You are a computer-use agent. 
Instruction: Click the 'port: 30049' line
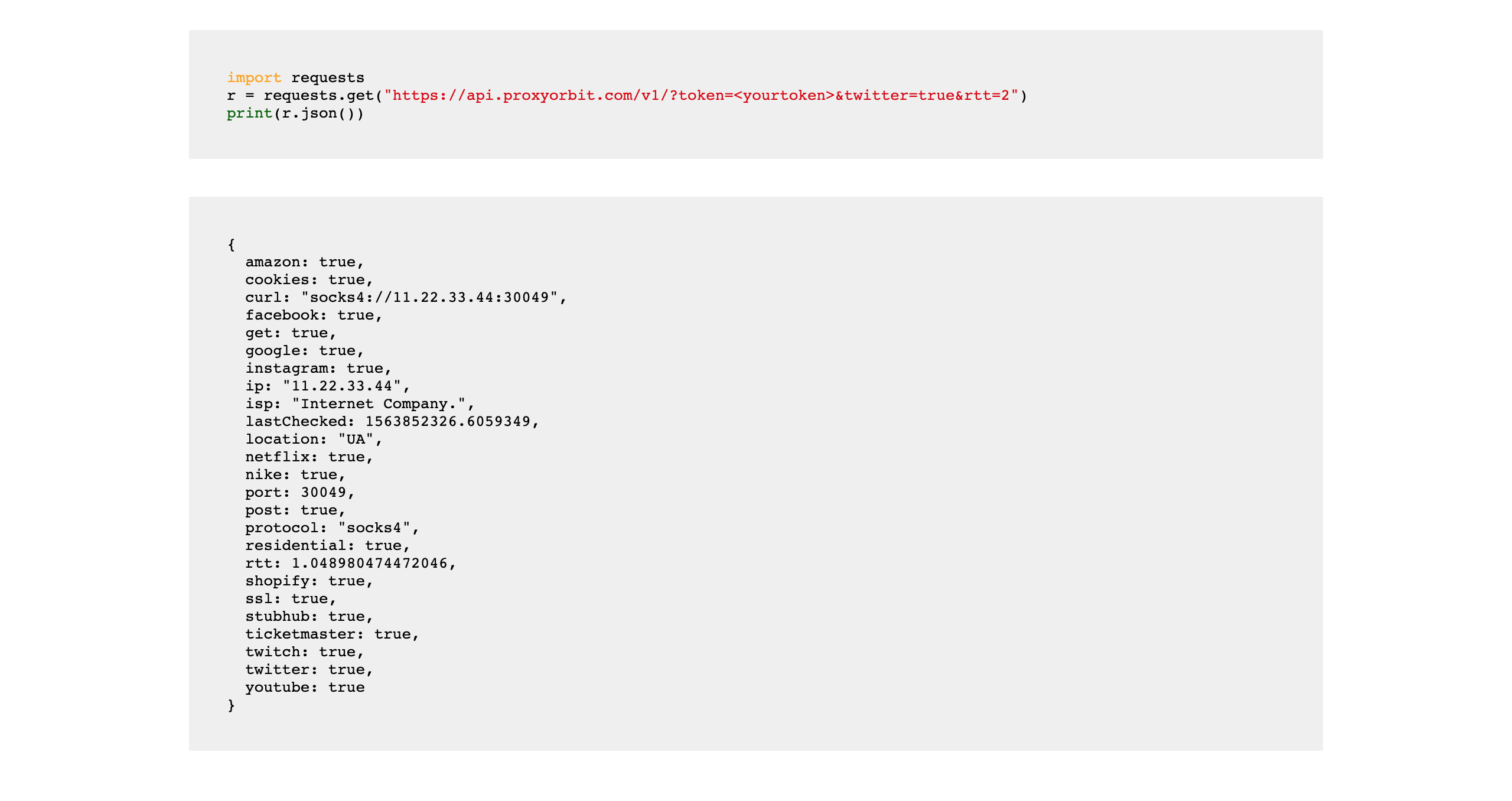click(300, 493)
